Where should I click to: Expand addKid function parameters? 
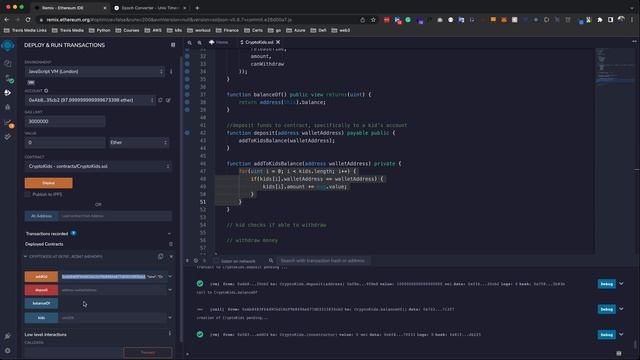(x=170, y=276)
